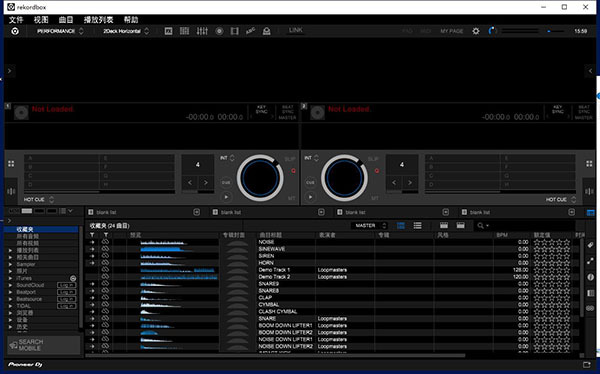The height and width of the screenshot is (374, 600).
Task: Open the 播放列表 menu
Action: [x=98, y=20]
